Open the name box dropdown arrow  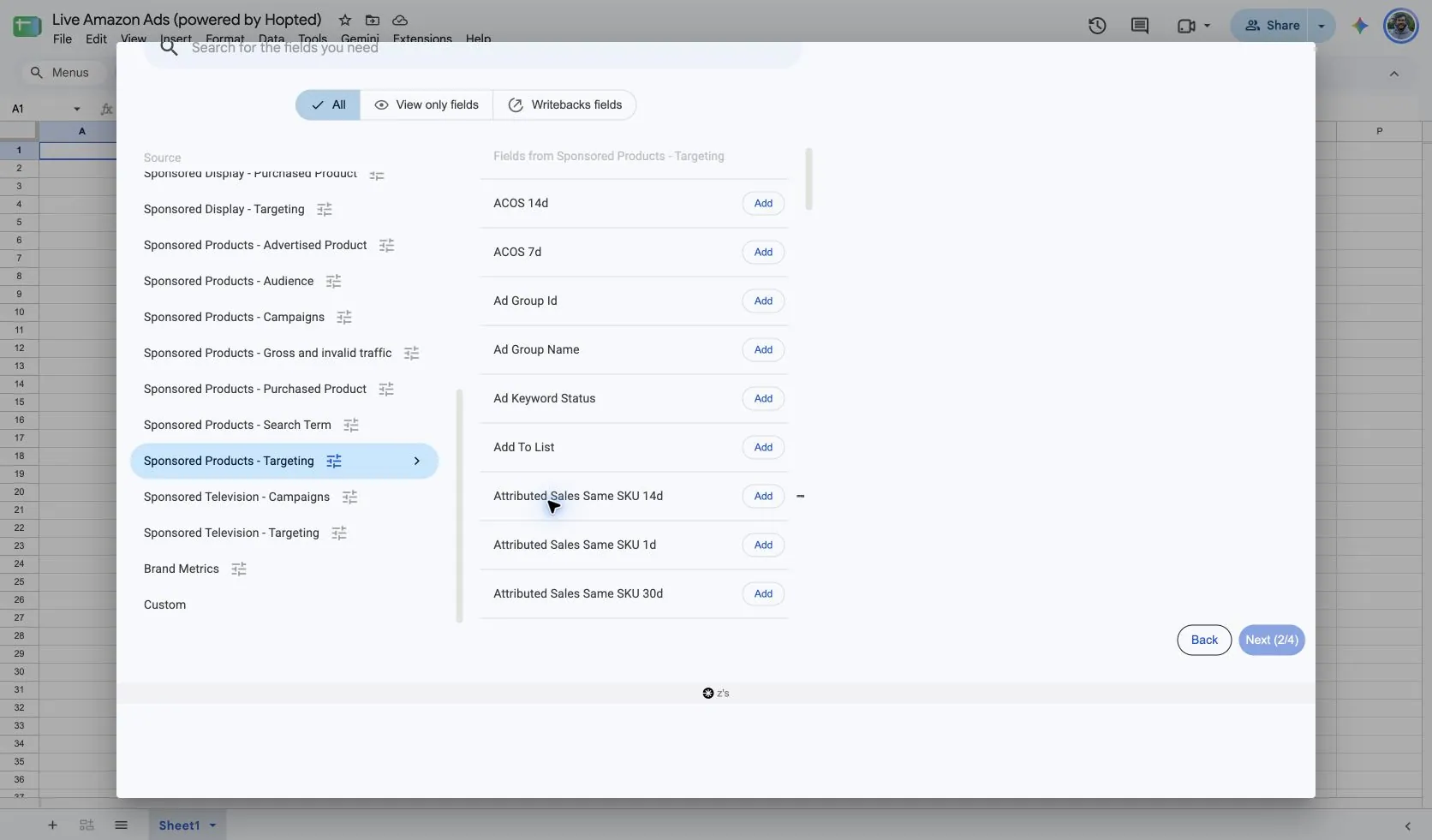click(x=77, y=109)
